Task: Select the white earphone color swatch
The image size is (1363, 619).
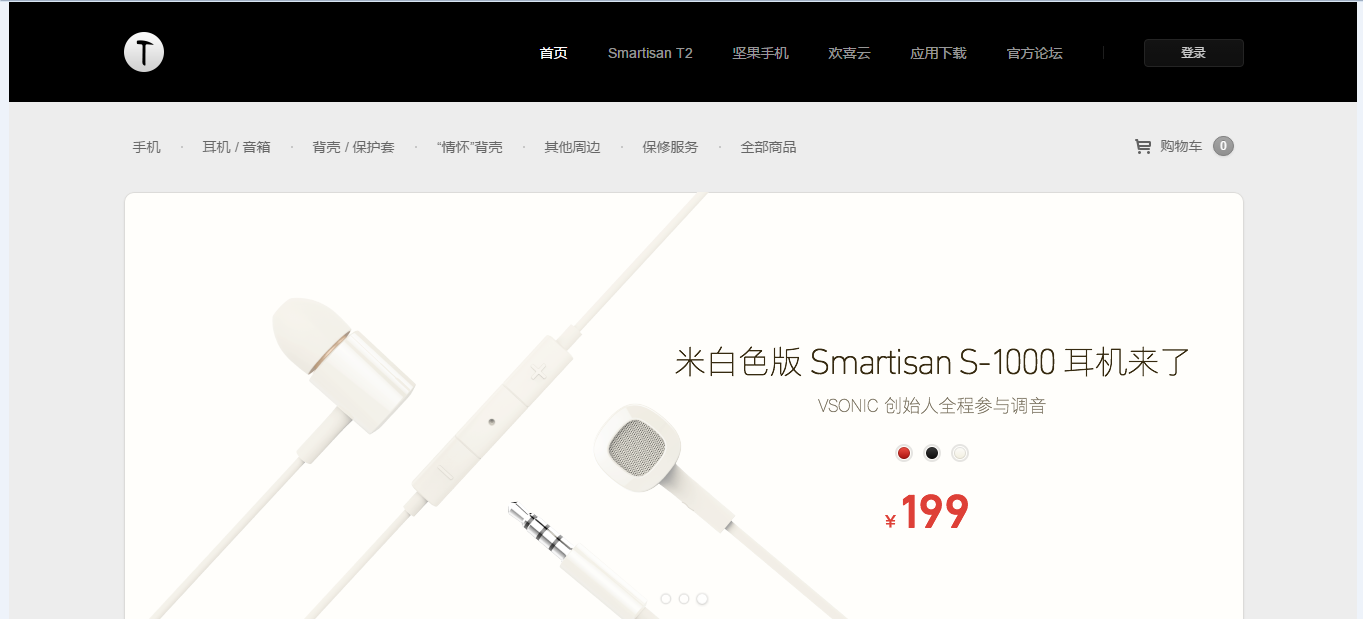Action: [960, 453]
